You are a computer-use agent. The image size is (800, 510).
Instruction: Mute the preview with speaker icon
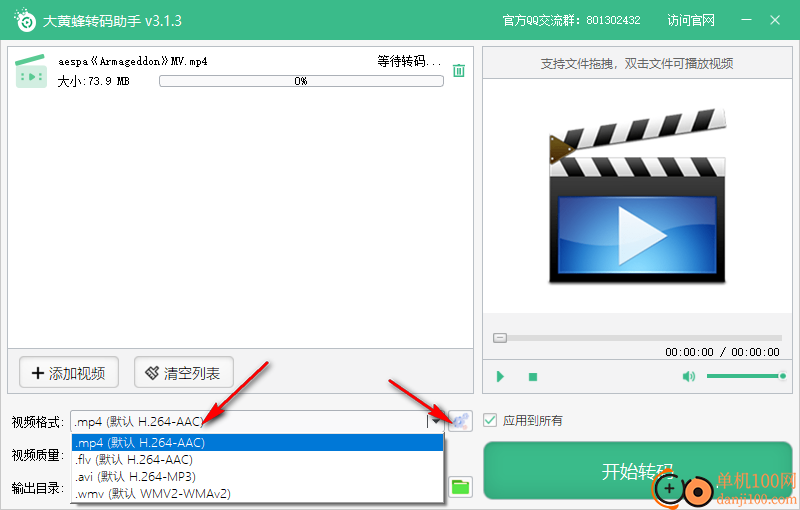pyautogui.click(x=688, y=377)
